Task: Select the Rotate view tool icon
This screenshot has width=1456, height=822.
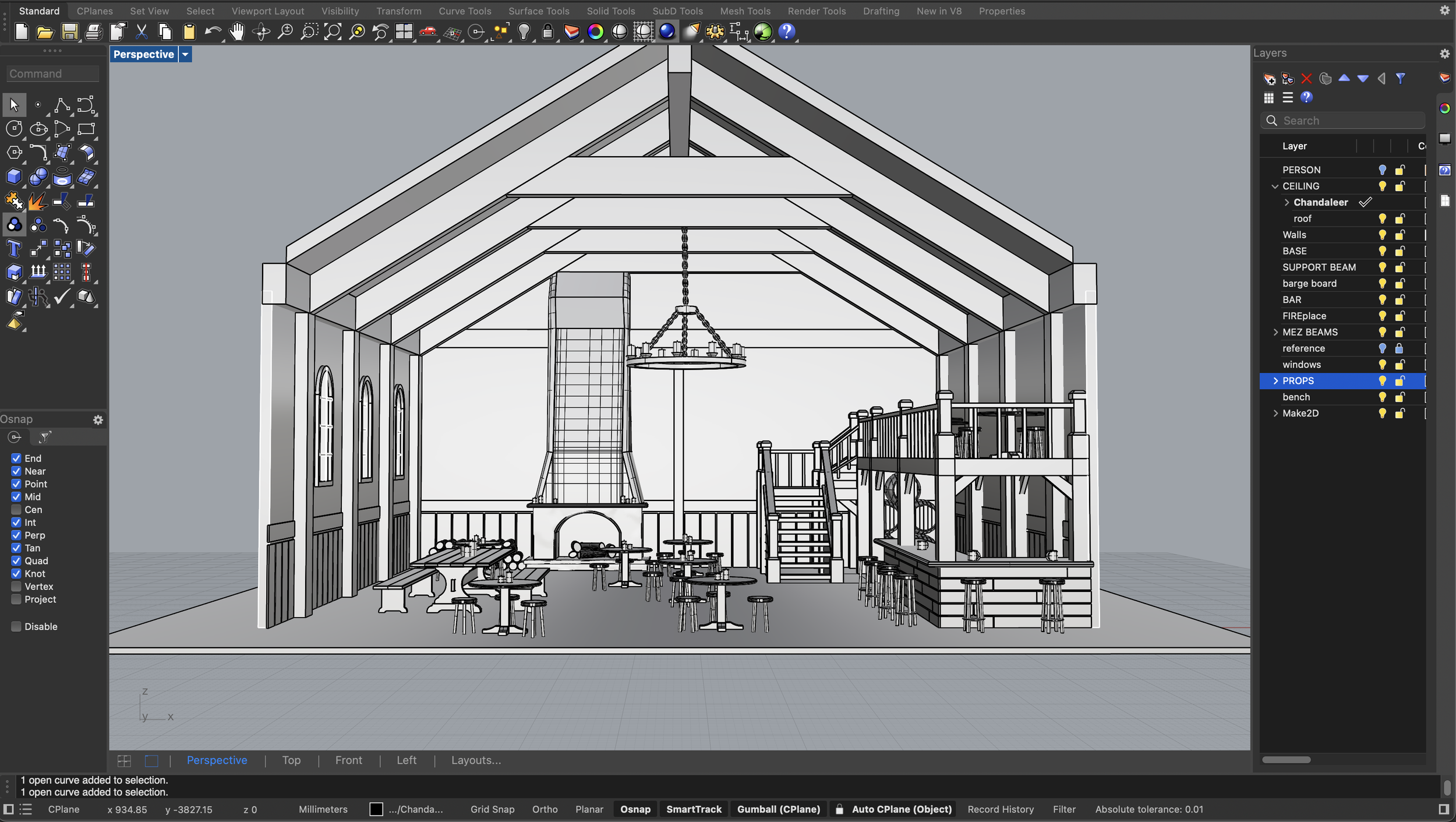Action: click(260, 33)
